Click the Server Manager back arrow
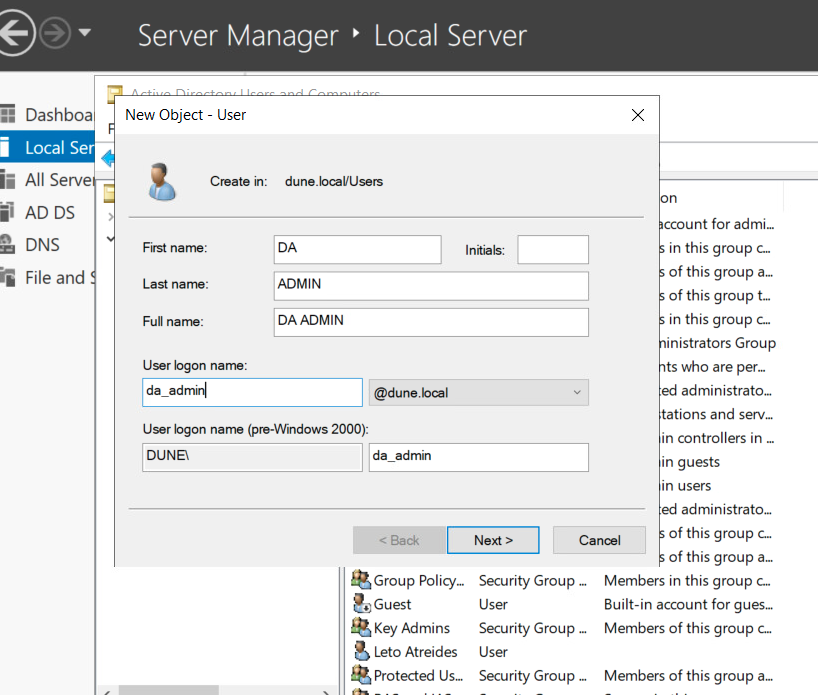Image resolution: width=818 pixels, height=695 pixels. click(14, 34)
